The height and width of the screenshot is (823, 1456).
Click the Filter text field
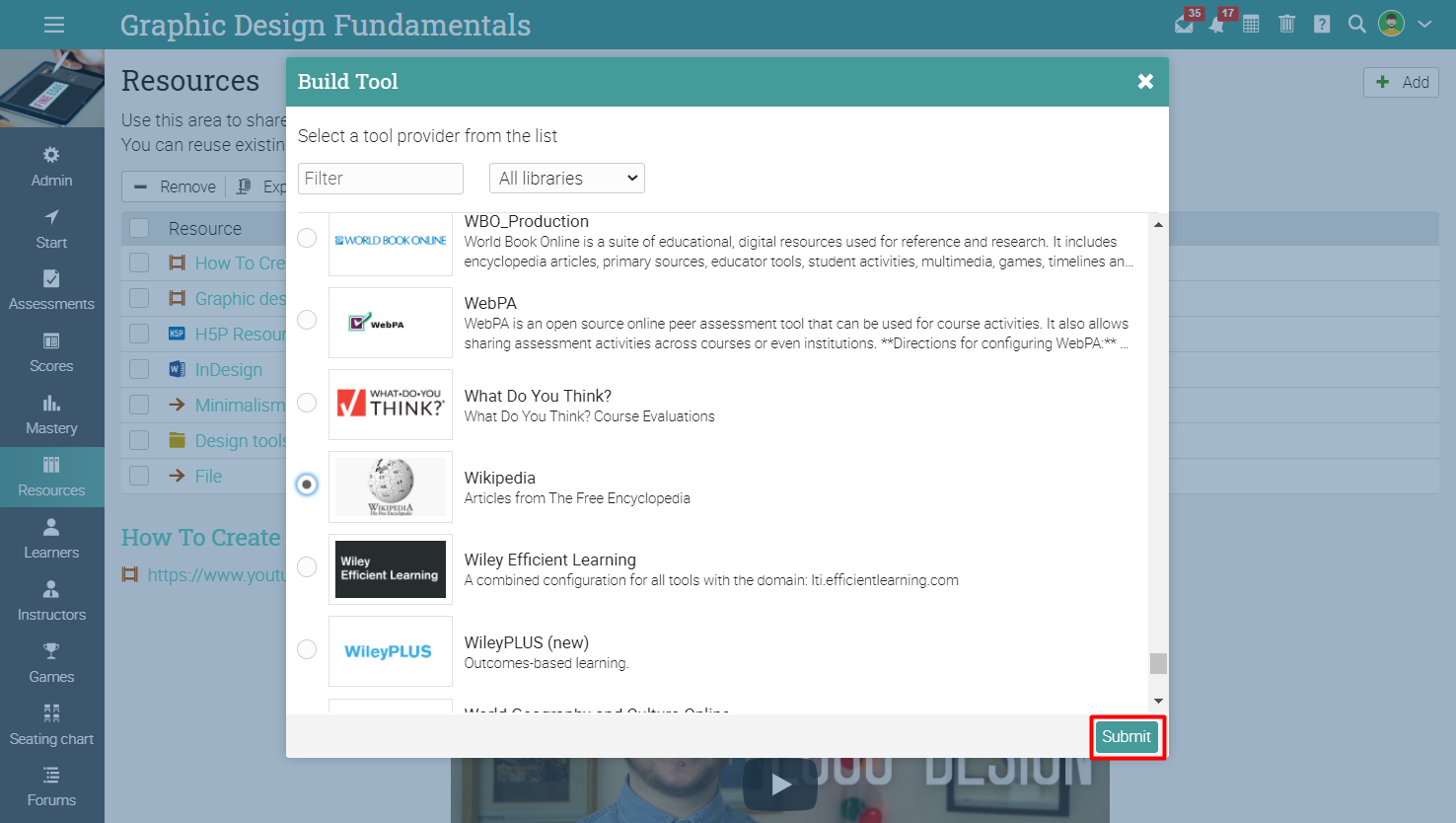point(381,179)
